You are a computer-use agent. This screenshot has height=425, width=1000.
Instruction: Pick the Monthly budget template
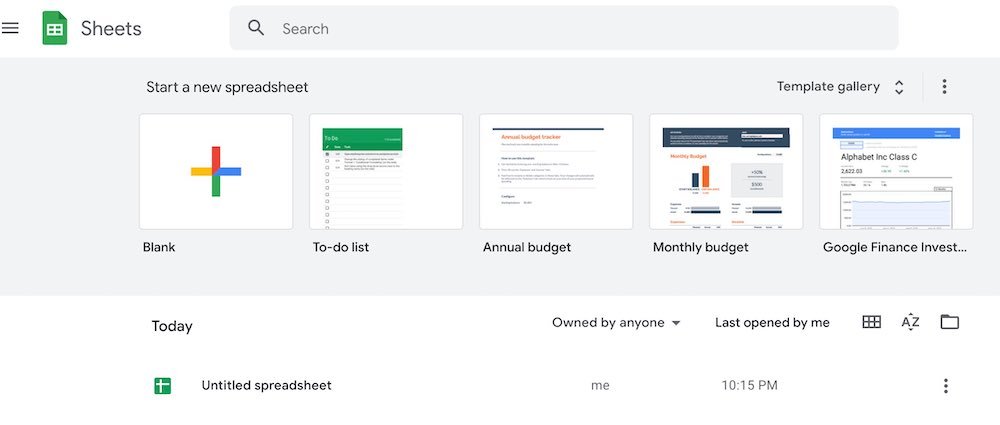tap(726, 172)
